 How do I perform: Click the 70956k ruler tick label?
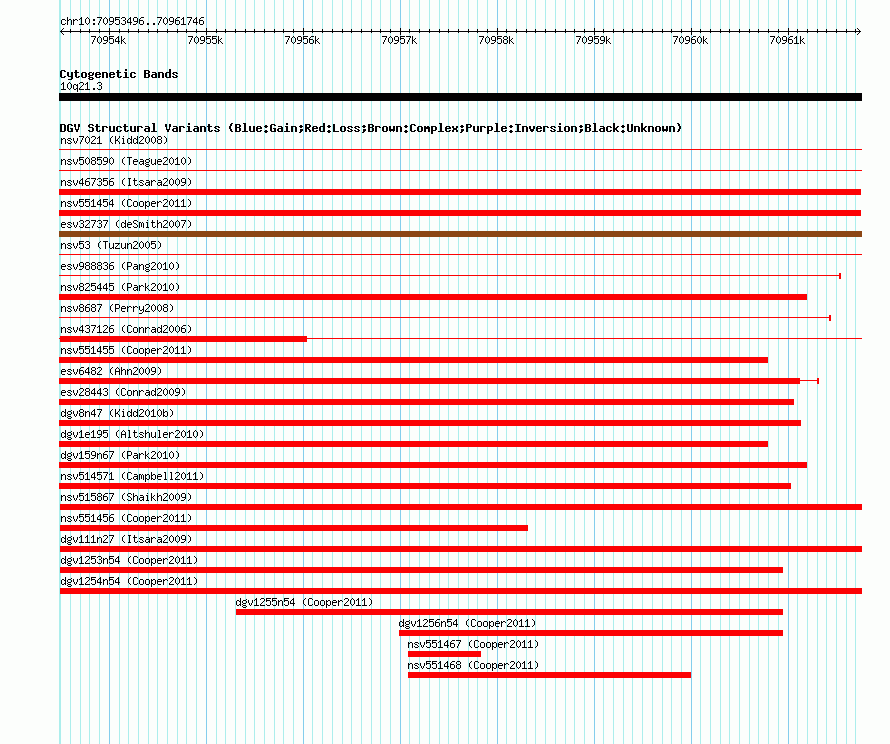302,40
